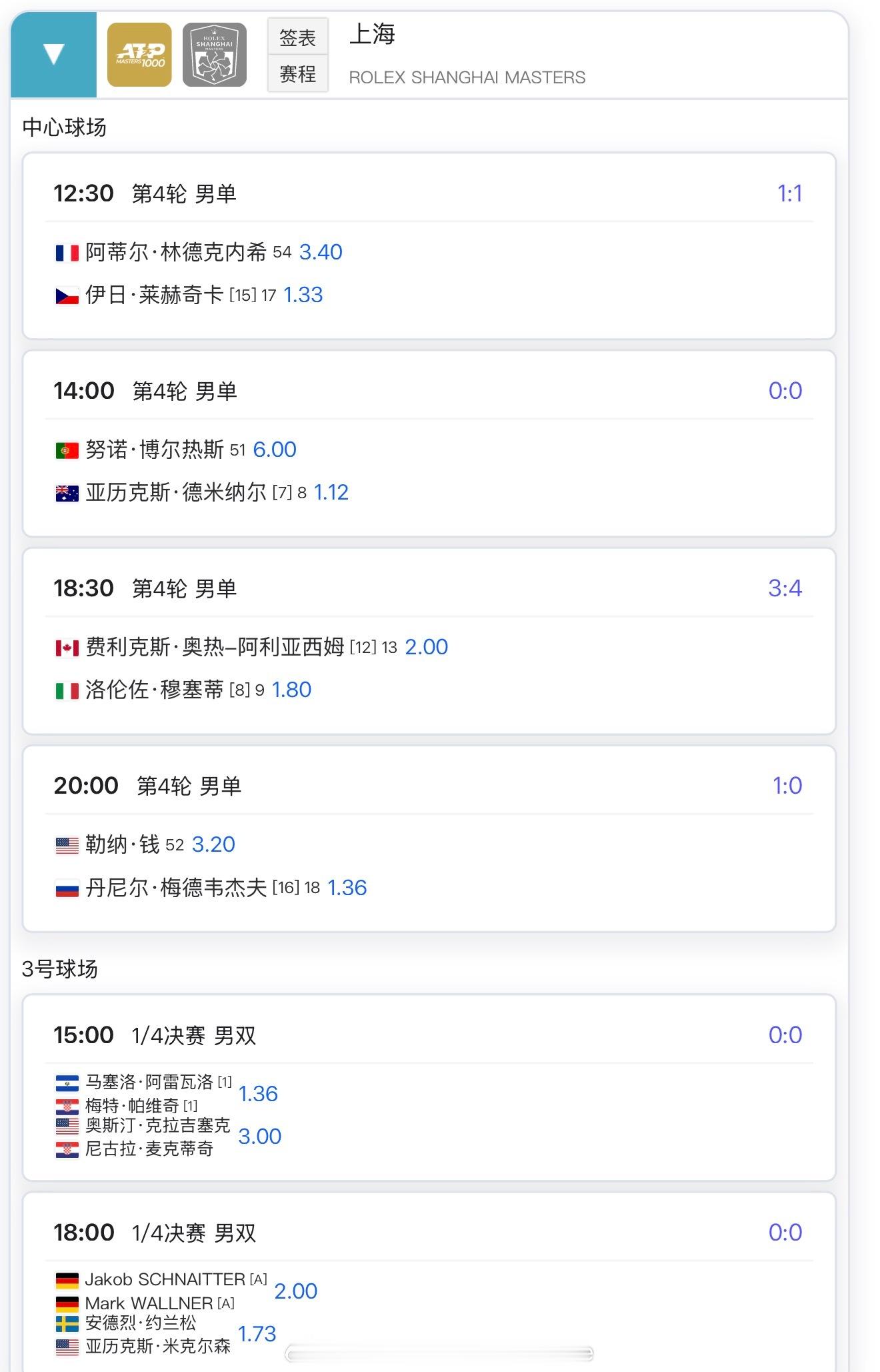
Task: Click the French flag beside 阿蒂尔·林德克内希
Action: (x=67, y=253)
